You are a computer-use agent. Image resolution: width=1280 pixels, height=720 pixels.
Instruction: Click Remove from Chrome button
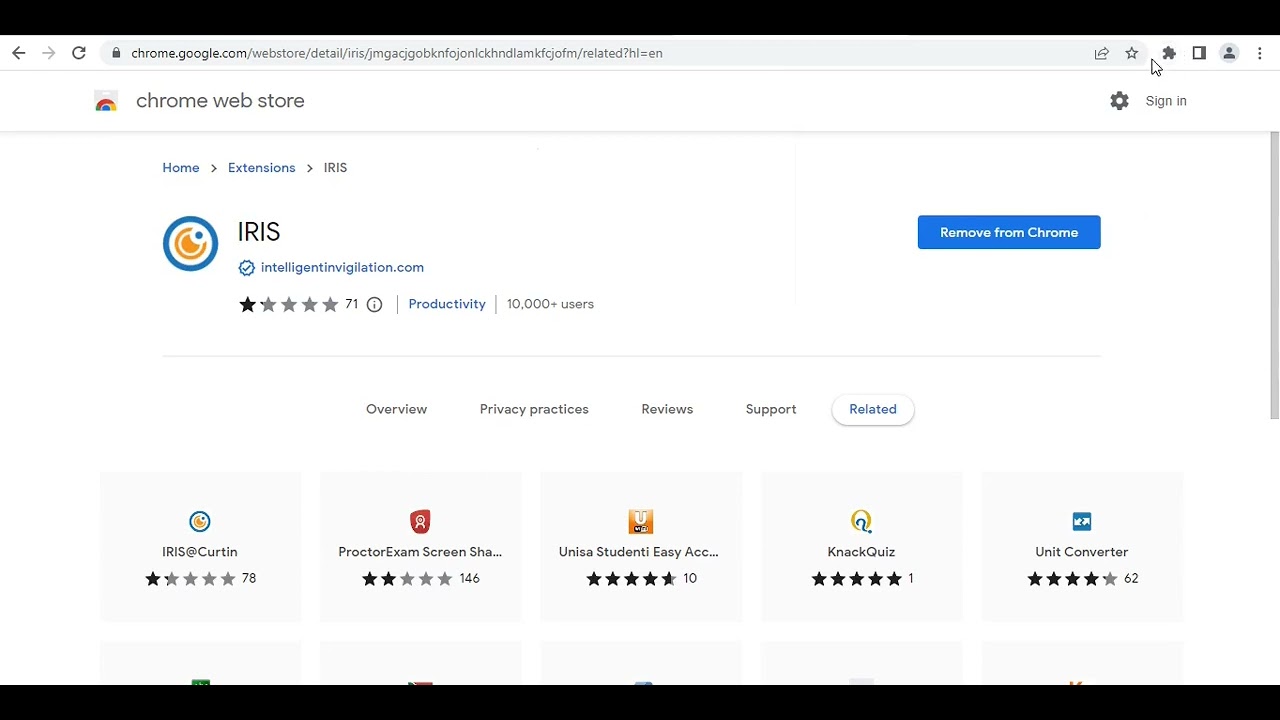[1009, 232]
